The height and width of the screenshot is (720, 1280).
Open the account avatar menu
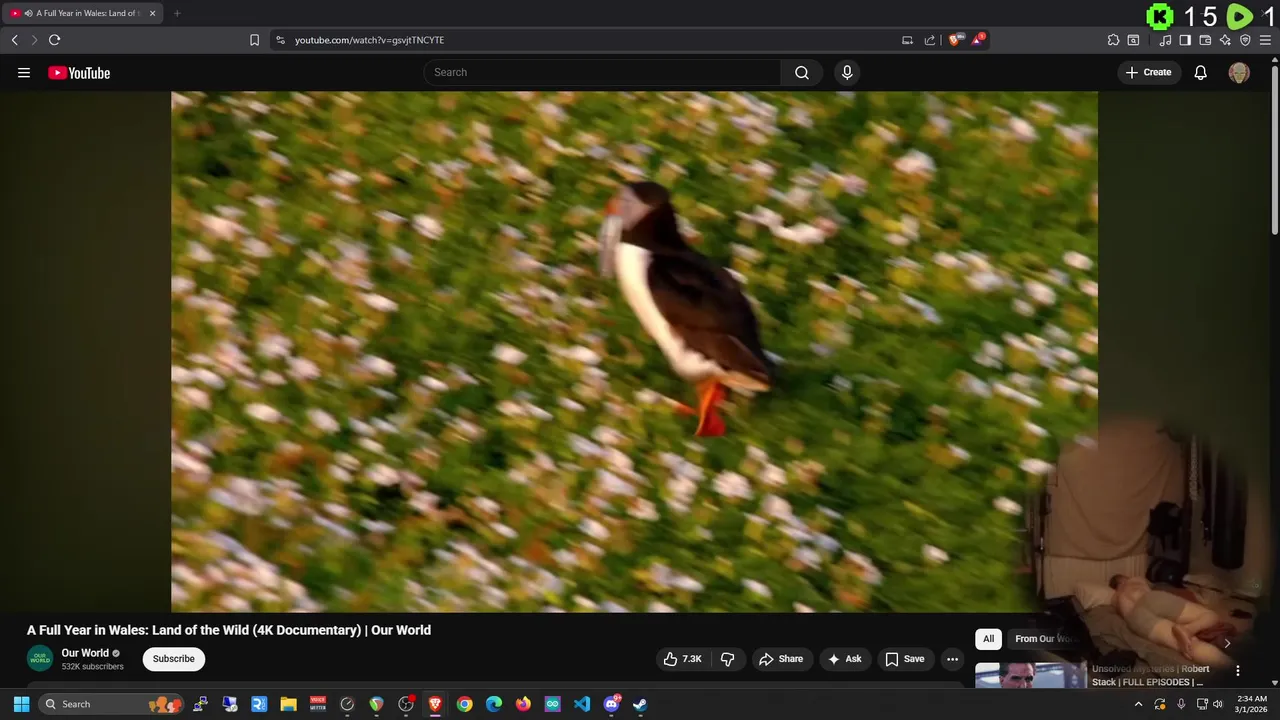1239,72
